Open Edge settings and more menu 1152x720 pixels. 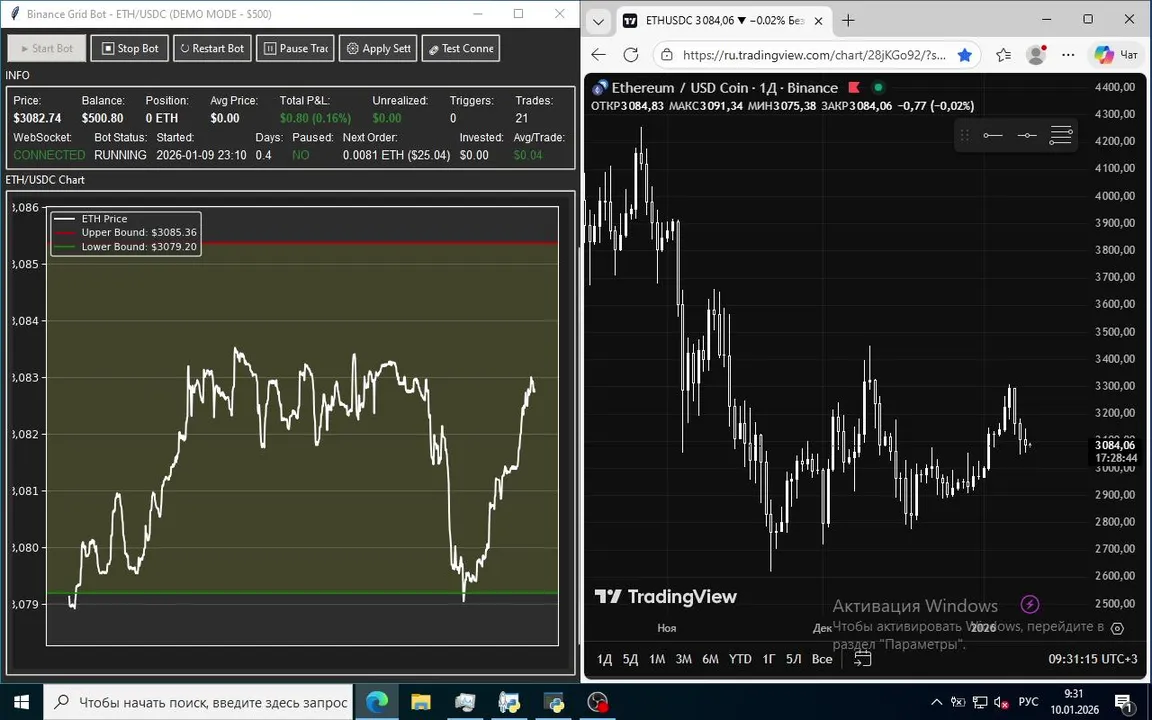(1068, 55)
